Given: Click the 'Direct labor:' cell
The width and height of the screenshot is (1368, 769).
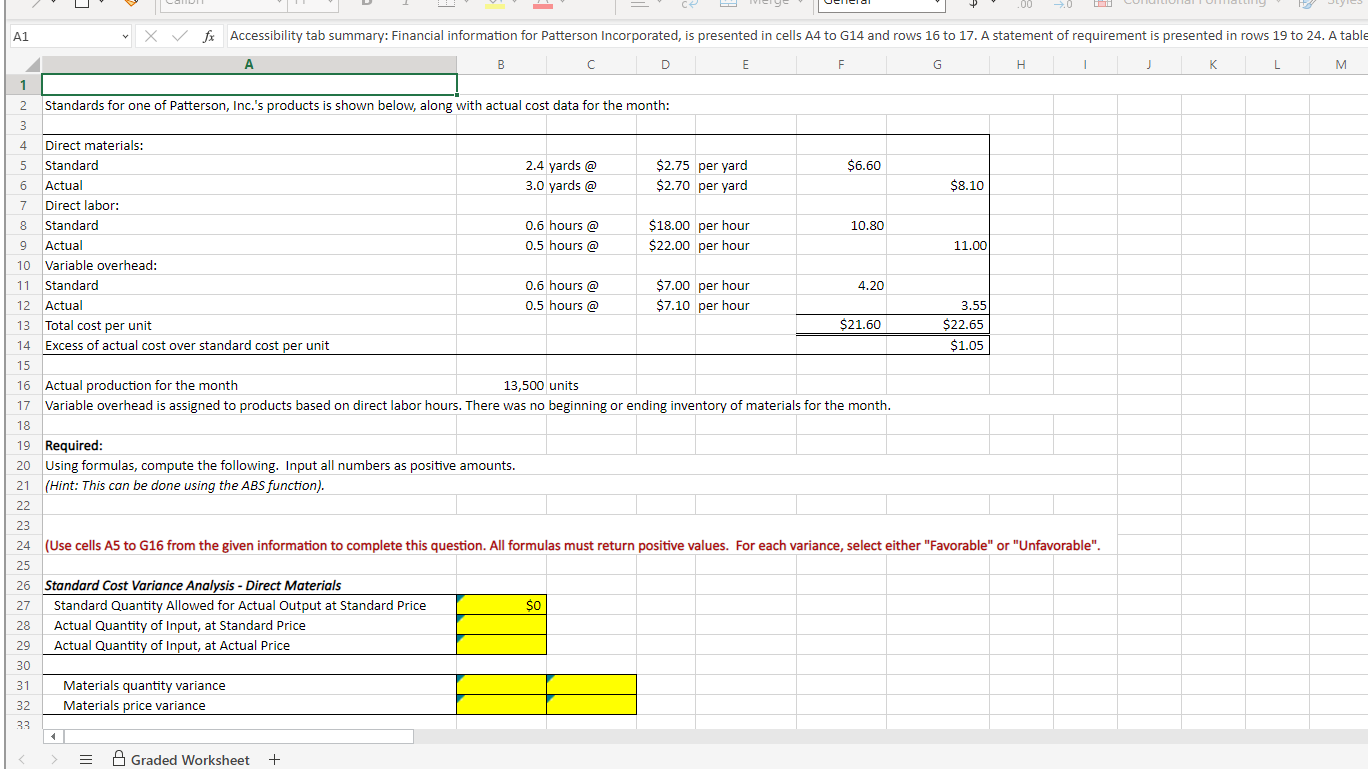Looking at the screenshot, I should click(x=249, y=205).
